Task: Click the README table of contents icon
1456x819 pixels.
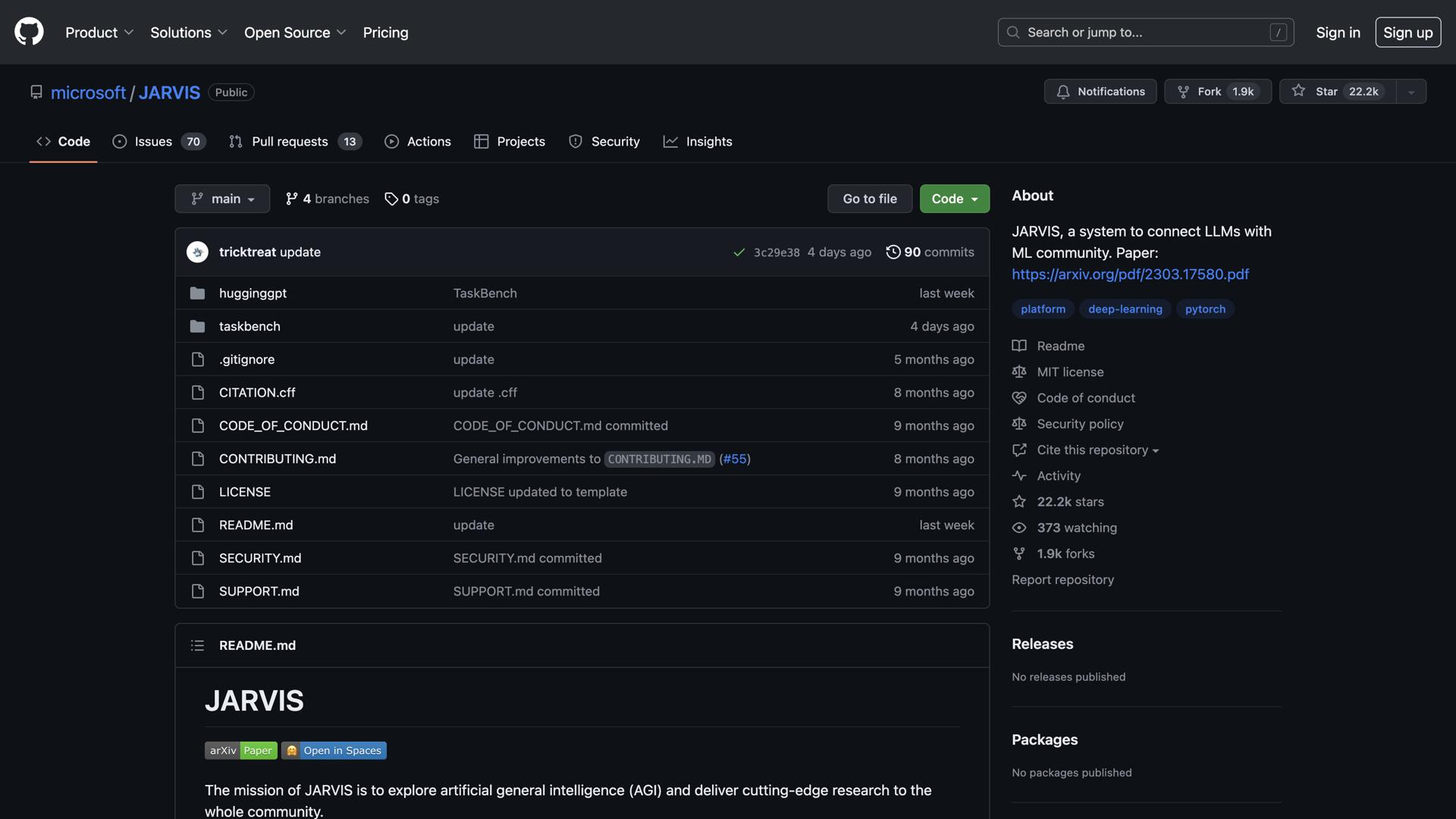Action: point(197,645)
